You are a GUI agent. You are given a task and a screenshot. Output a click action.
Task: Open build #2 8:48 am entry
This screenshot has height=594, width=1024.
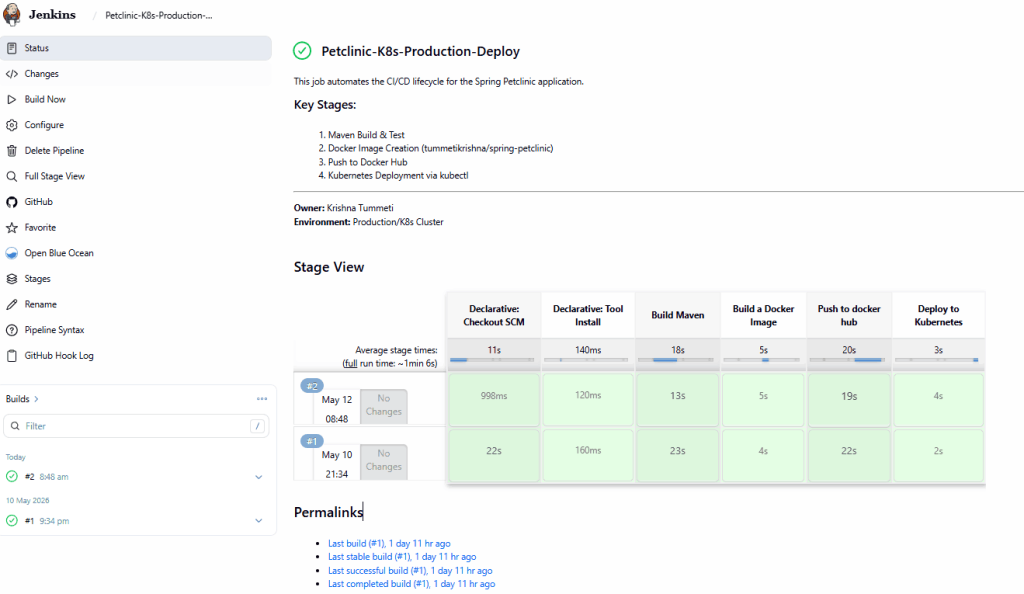coord(46,477)
